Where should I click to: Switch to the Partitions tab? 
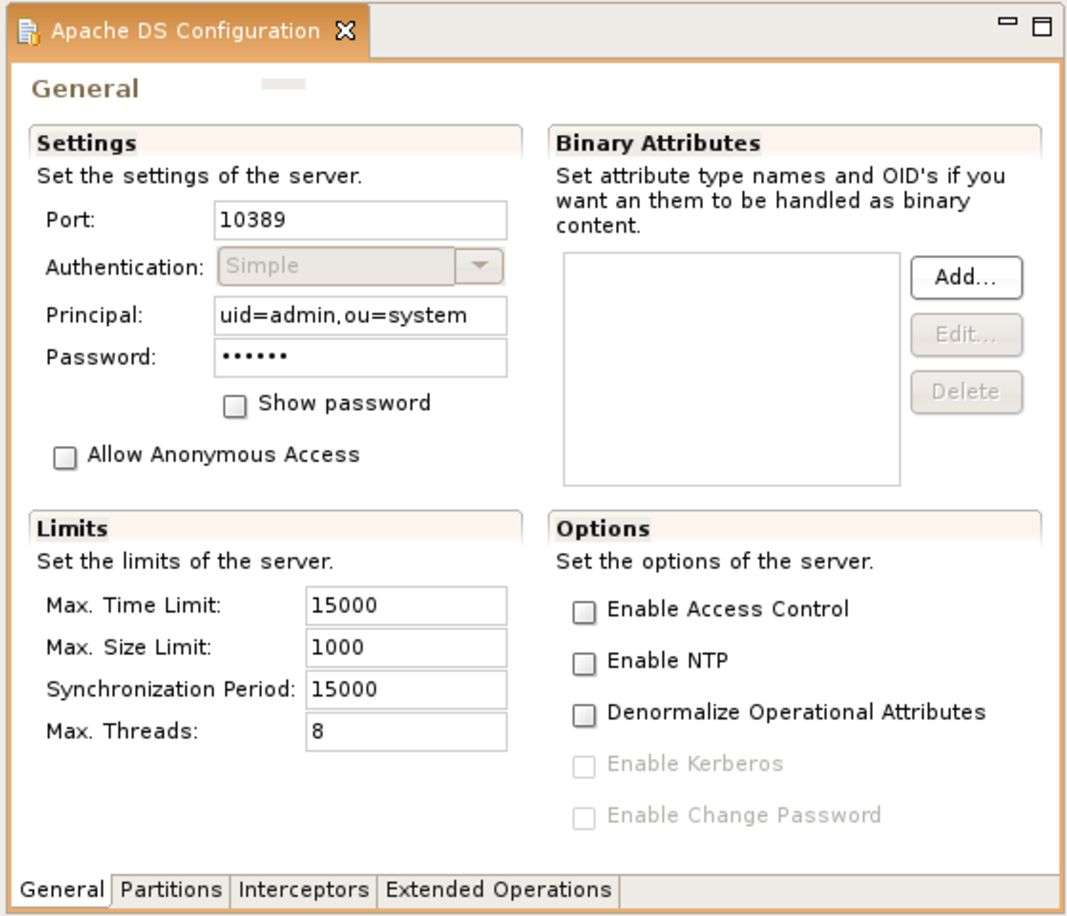coord(171,890)
